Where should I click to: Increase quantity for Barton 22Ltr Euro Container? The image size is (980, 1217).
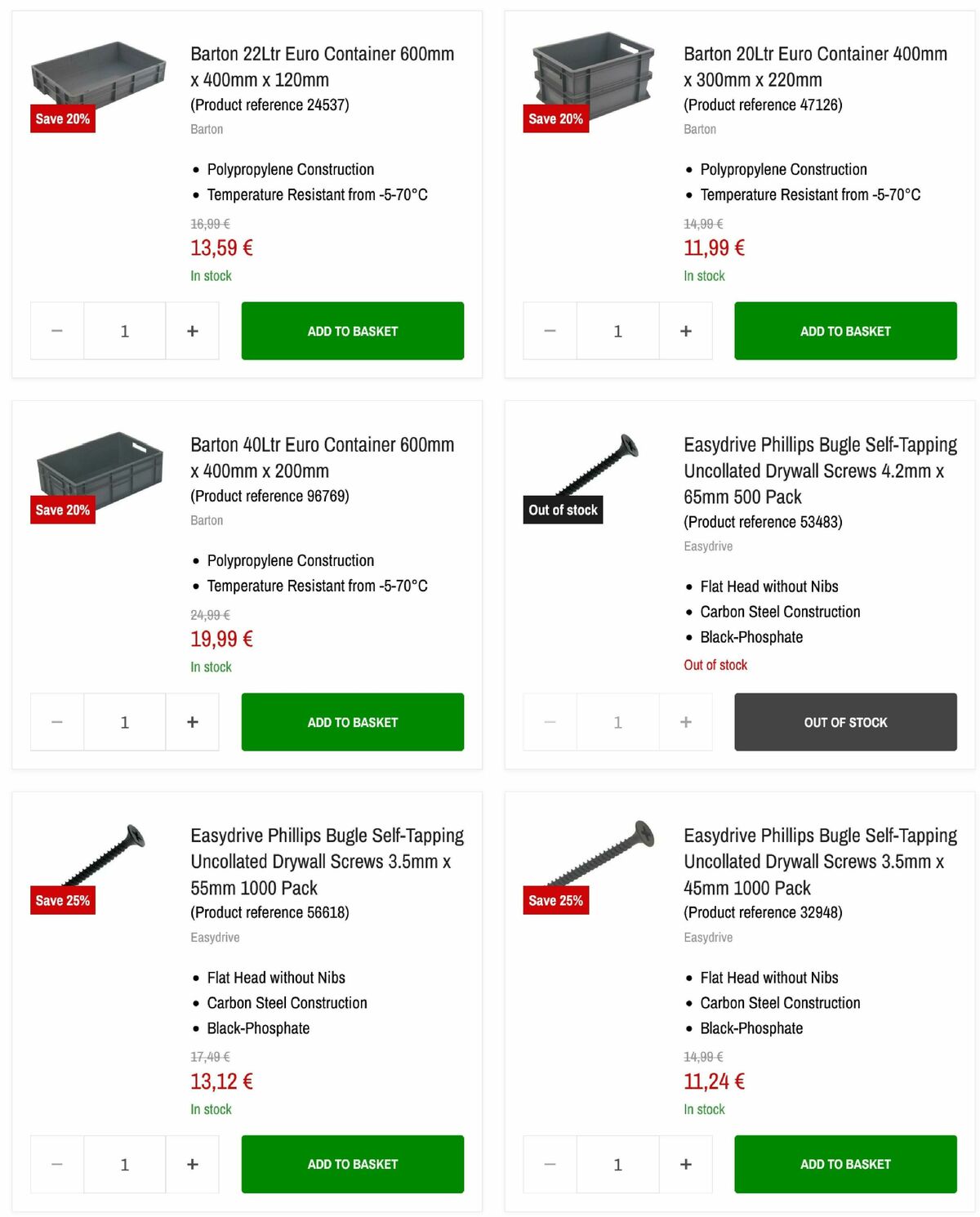click(192, 330)
